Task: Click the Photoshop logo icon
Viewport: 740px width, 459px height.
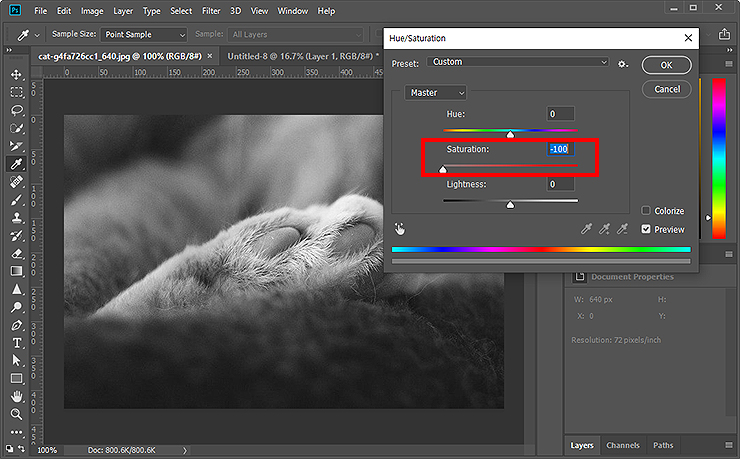Action: pos(15,10)
